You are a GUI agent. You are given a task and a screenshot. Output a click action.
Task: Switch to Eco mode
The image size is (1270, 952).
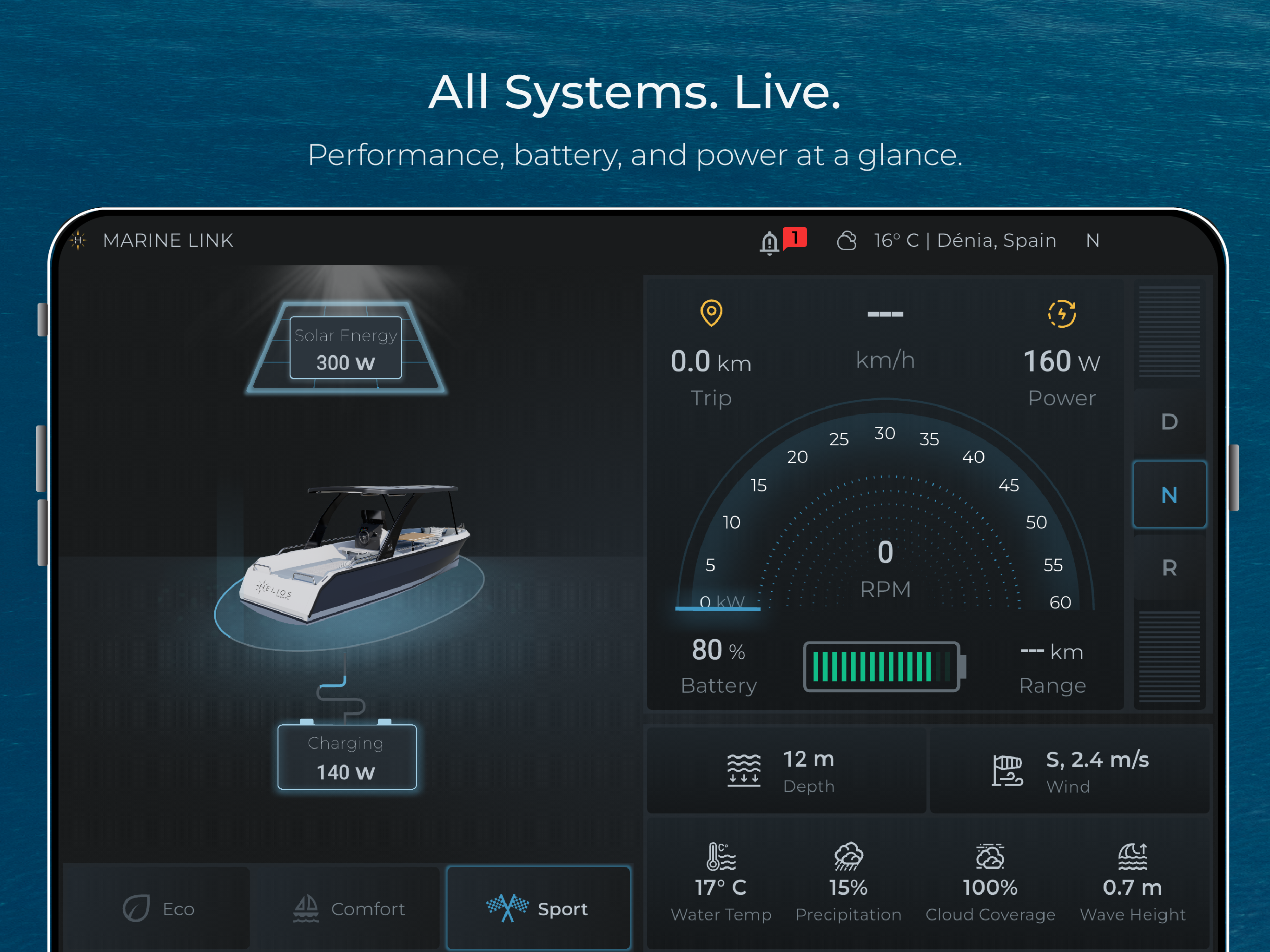157,908
